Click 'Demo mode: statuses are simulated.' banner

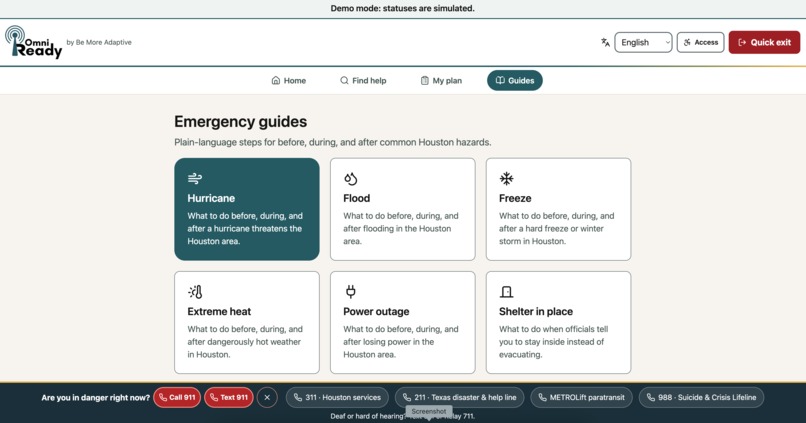click(402, 8)
